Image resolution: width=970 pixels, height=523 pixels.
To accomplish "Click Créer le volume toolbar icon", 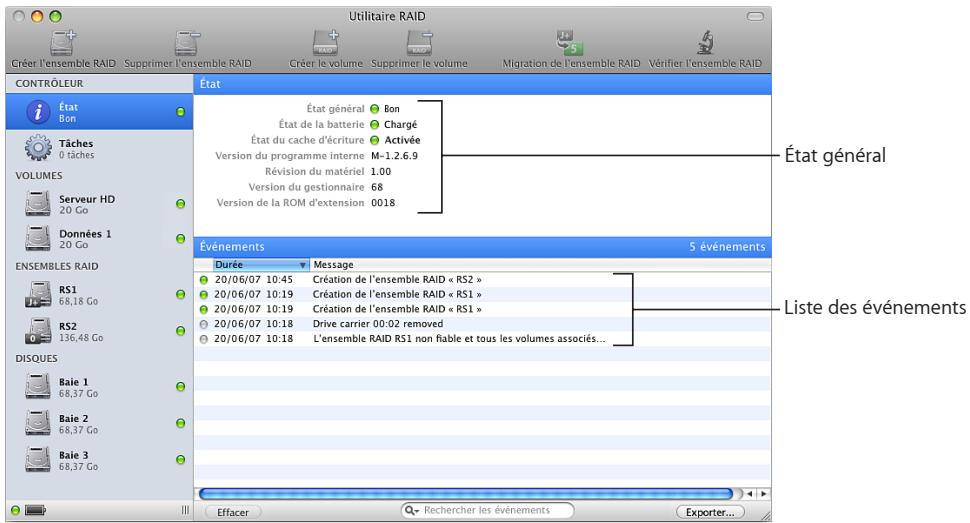I will (326, 43).
